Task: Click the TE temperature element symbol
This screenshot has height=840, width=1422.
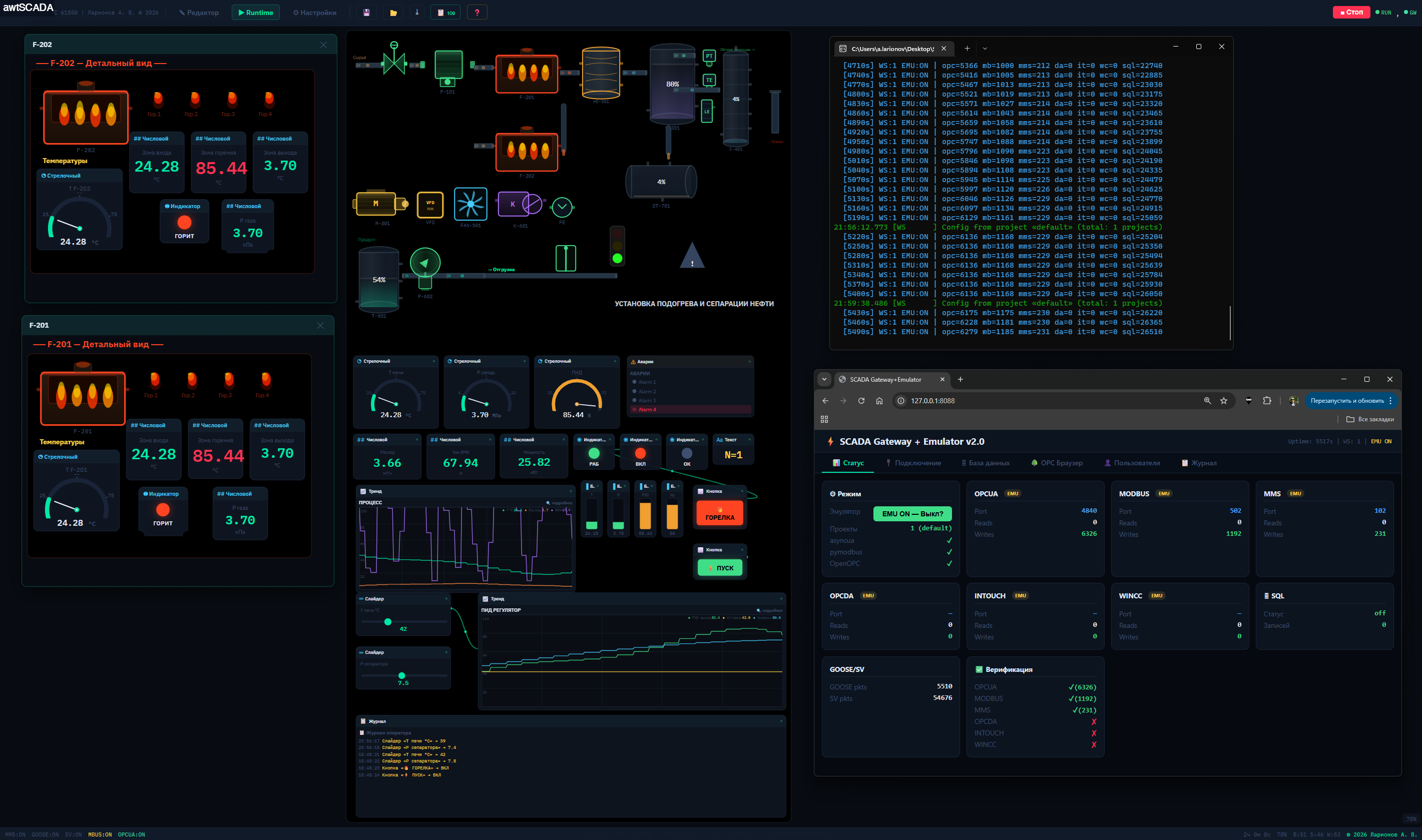Action: [x=709, y=81]
